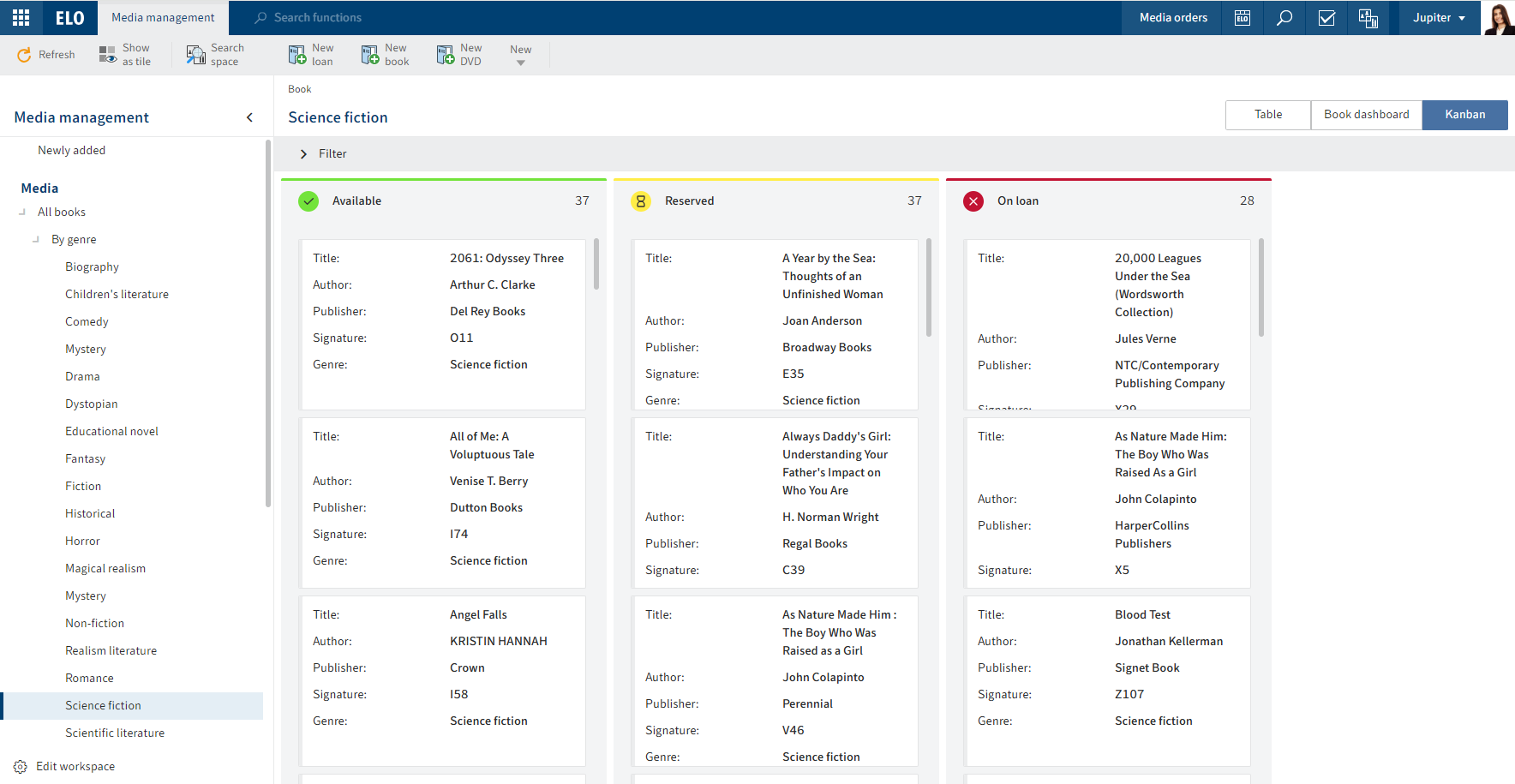
Task: Open the All of Me card
Action: tap(442, 503)
